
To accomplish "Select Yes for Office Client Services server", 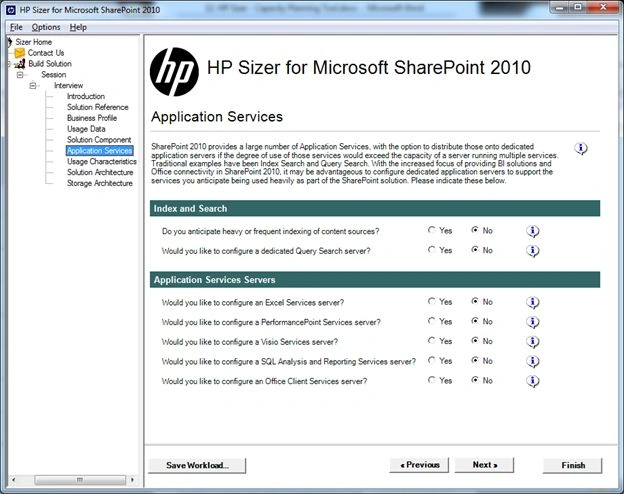I will click(x=431, y=380).
